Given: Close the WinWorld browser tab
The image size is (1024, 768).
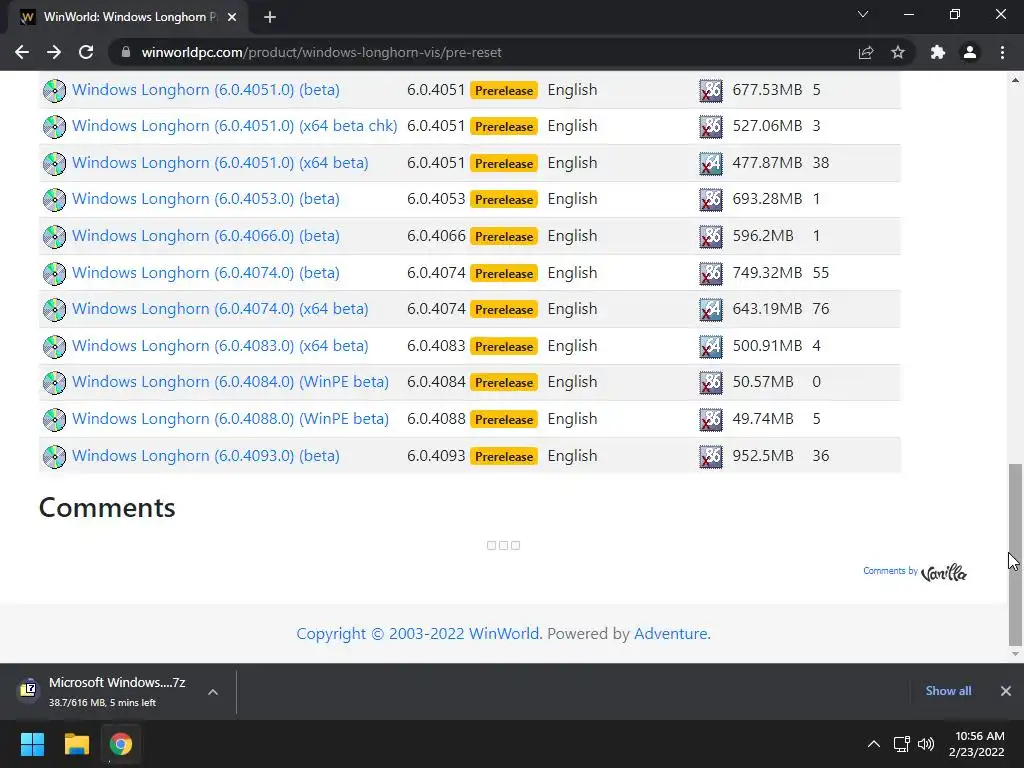Looking at the screenshot, I should [x=232, y=17].
